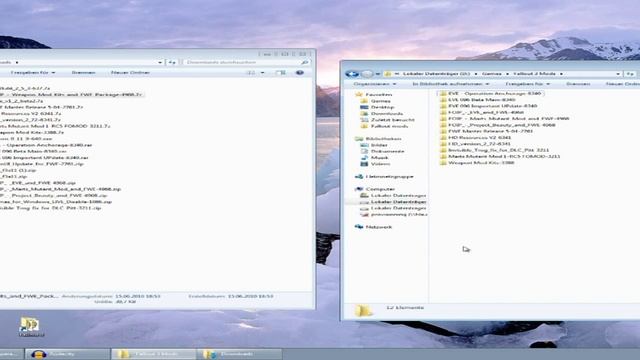Viewport: 640px width, 360px height.
Task: Select folder 'HD_version_2_72-6341'
Action: [x=479, y=144]
